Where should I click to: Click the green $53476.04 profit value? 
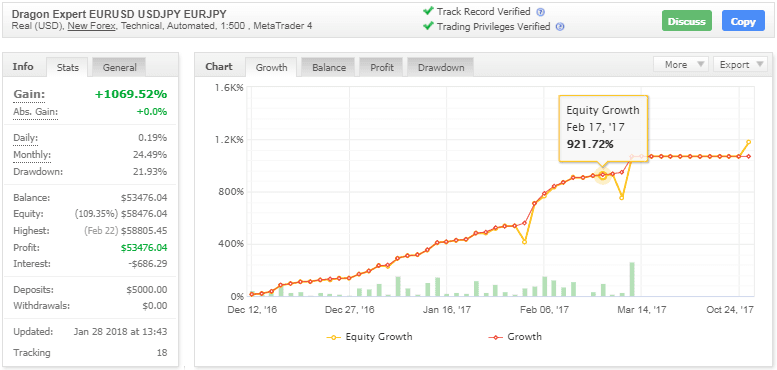click(144, 247)
